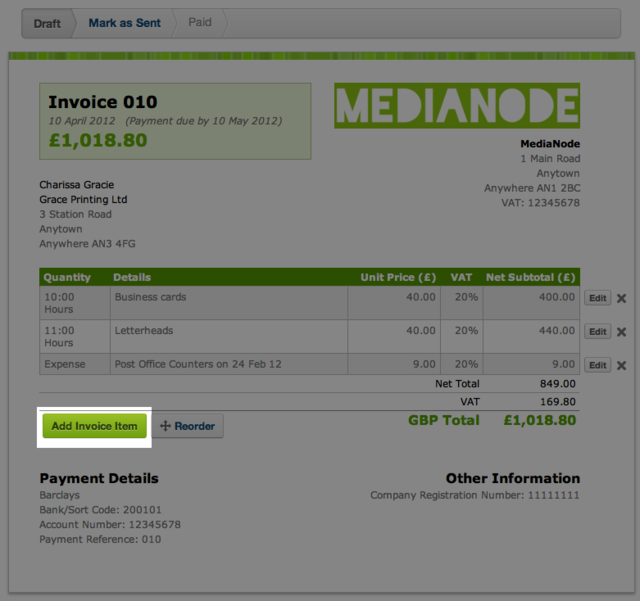Select the Draft status step
The height and width of the screenshot is (601, 640).
(47, 23)
